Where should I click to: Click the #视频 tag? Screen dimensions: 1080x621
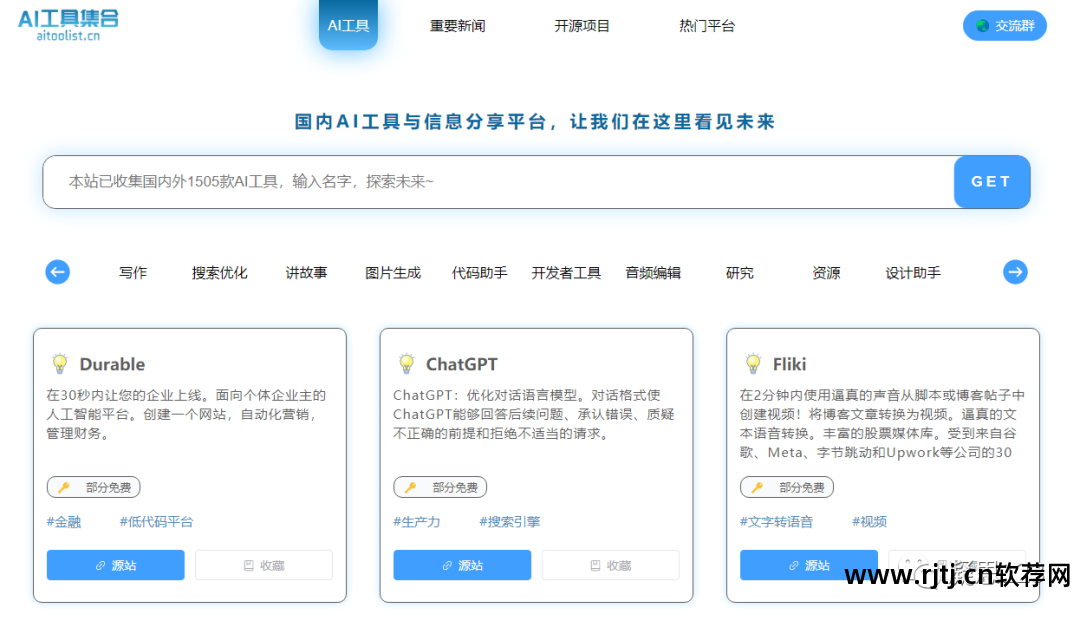pyautogui.click(x=869, y=522)
